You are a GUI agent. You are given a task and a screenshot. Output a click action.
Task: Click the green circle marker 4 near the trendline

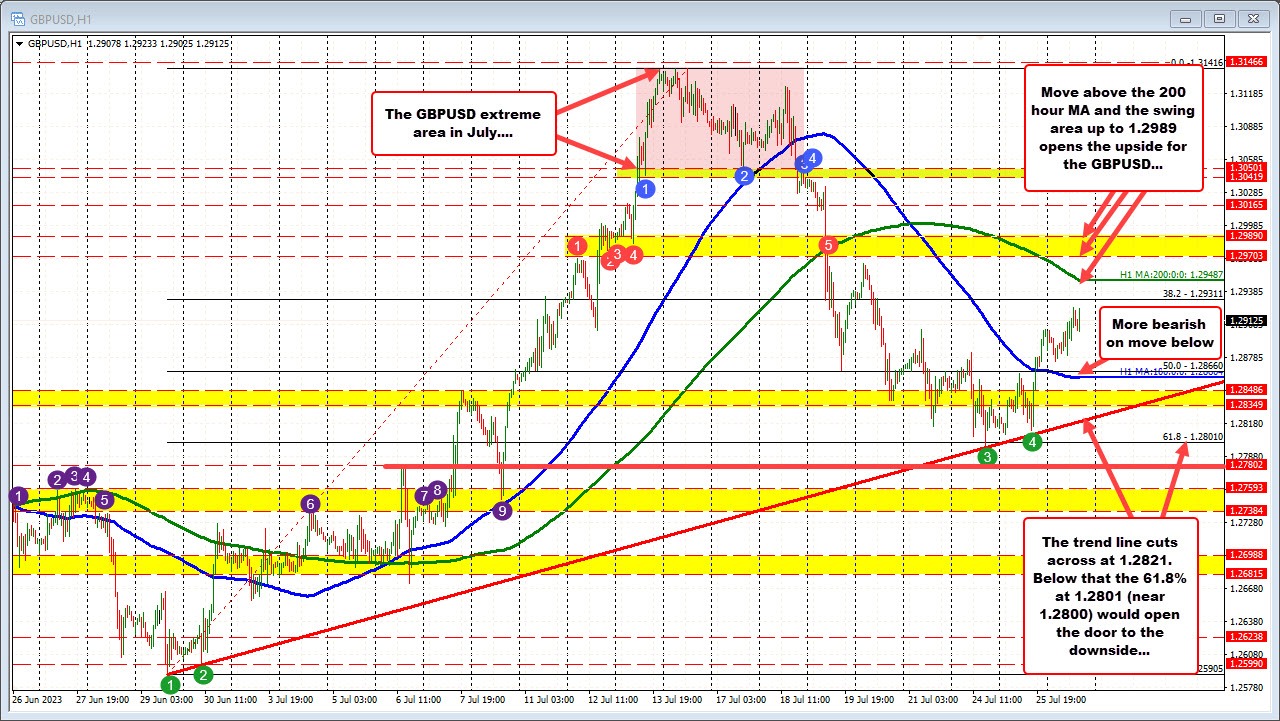(1033, 441)
